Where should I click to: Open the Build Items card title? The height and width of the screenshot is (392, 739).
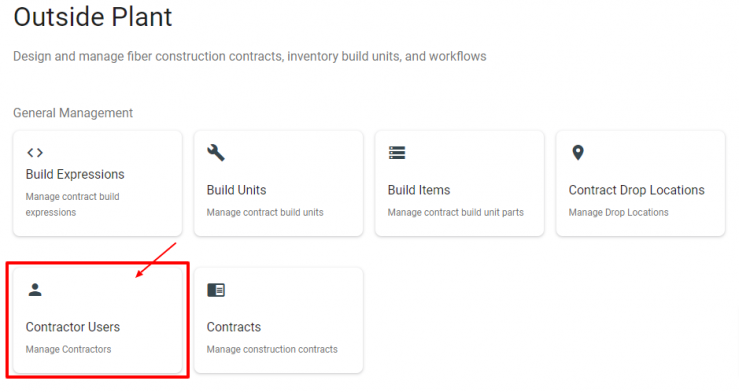419,190
